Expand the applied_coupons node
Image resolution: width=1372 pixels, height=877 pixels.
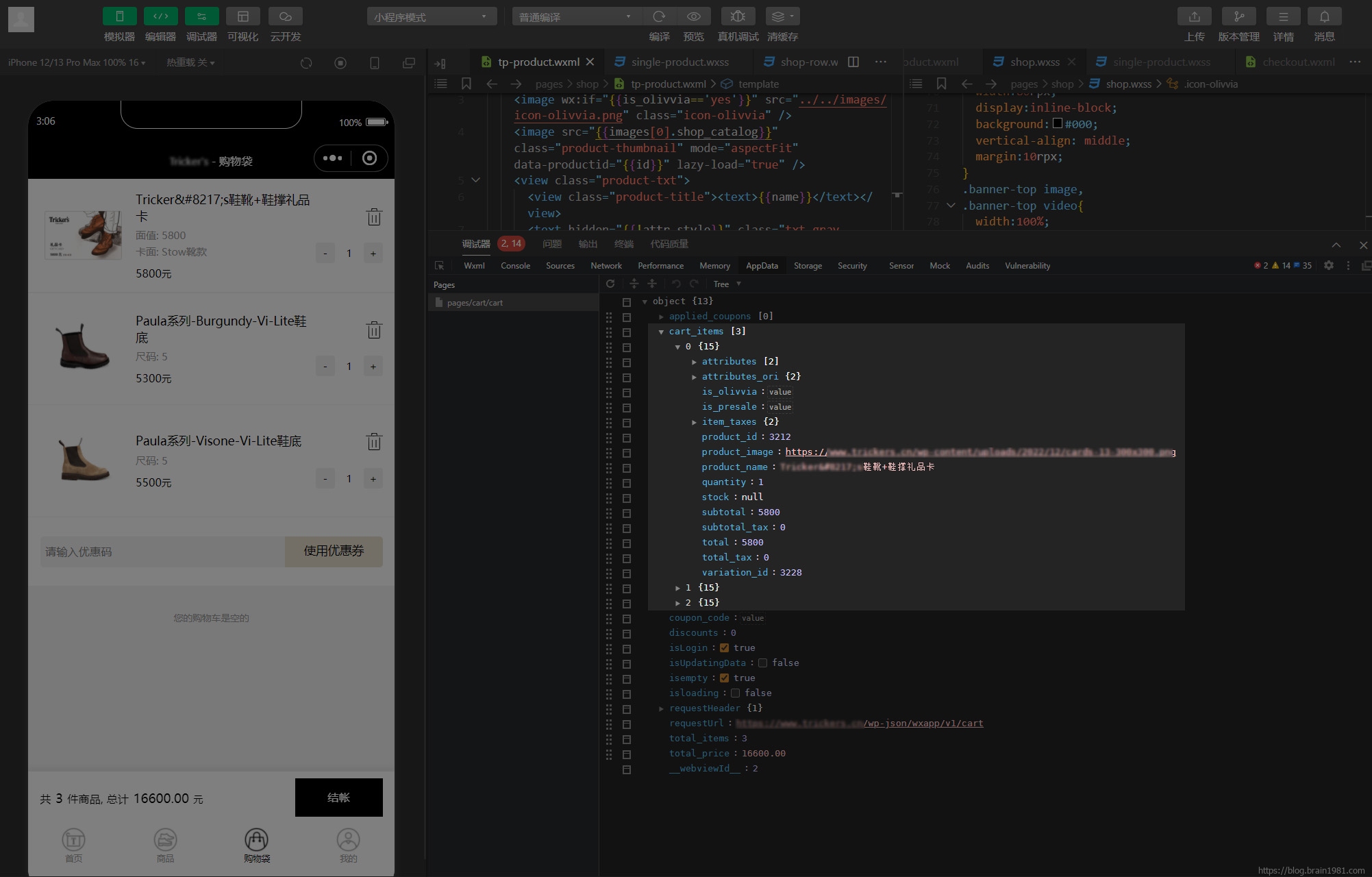tap(661, 317)
